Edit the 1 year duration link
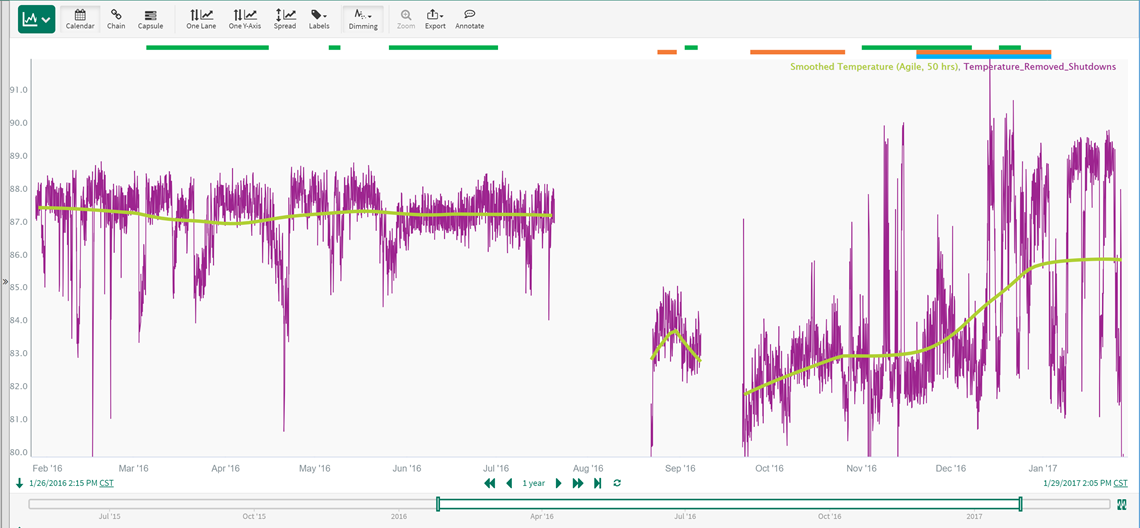 coord(534,483)
